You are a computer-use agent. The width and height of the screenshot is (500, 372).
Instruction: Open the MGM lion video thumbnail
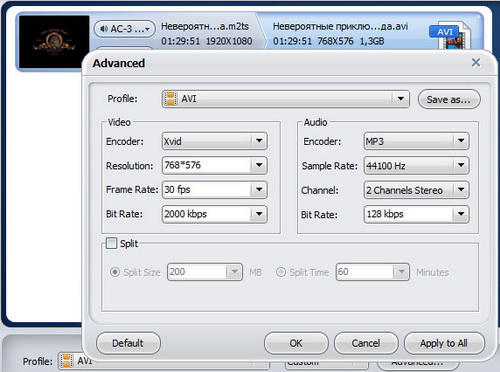pyautogui.click(x=54, y=42)
